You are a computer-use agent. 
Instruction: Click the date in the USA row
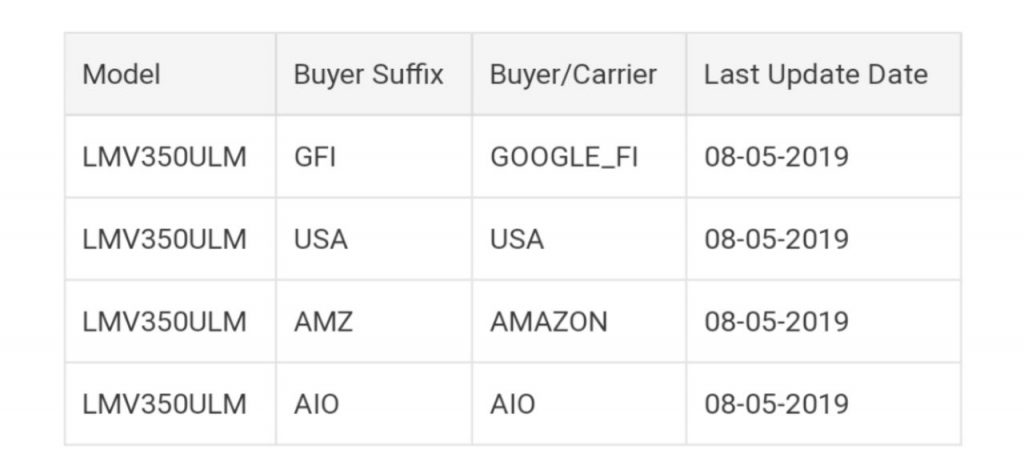[x=776, y=240]
